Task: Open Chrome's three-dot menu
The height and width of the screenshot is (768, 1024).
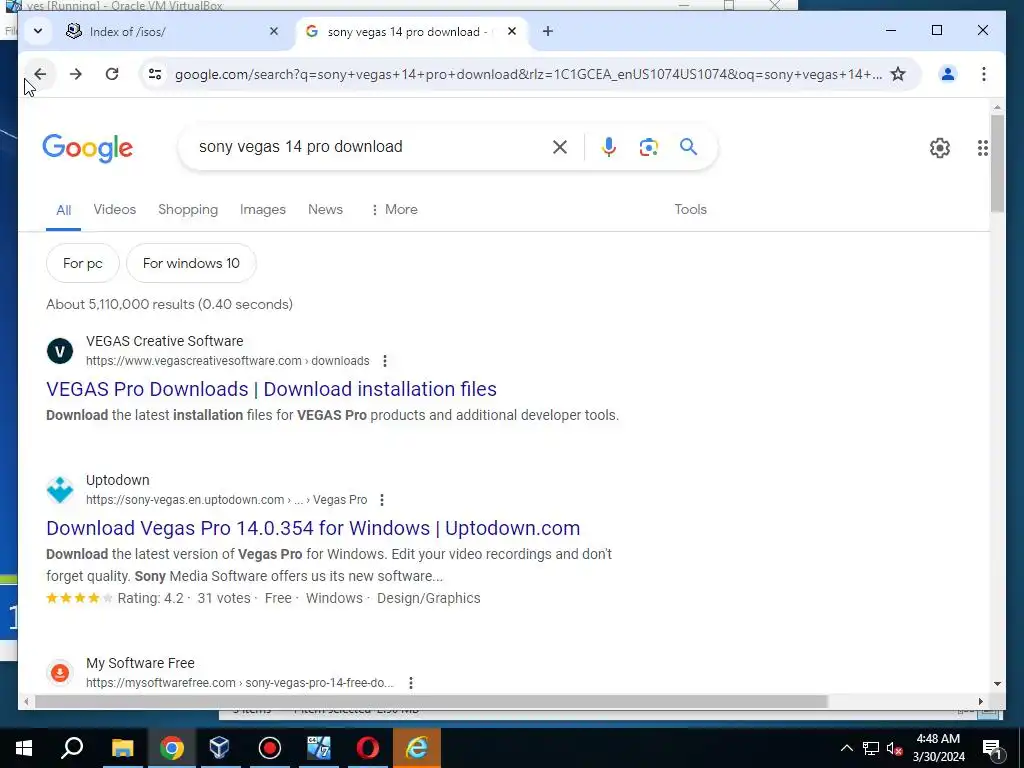Action: coord(984,74)
